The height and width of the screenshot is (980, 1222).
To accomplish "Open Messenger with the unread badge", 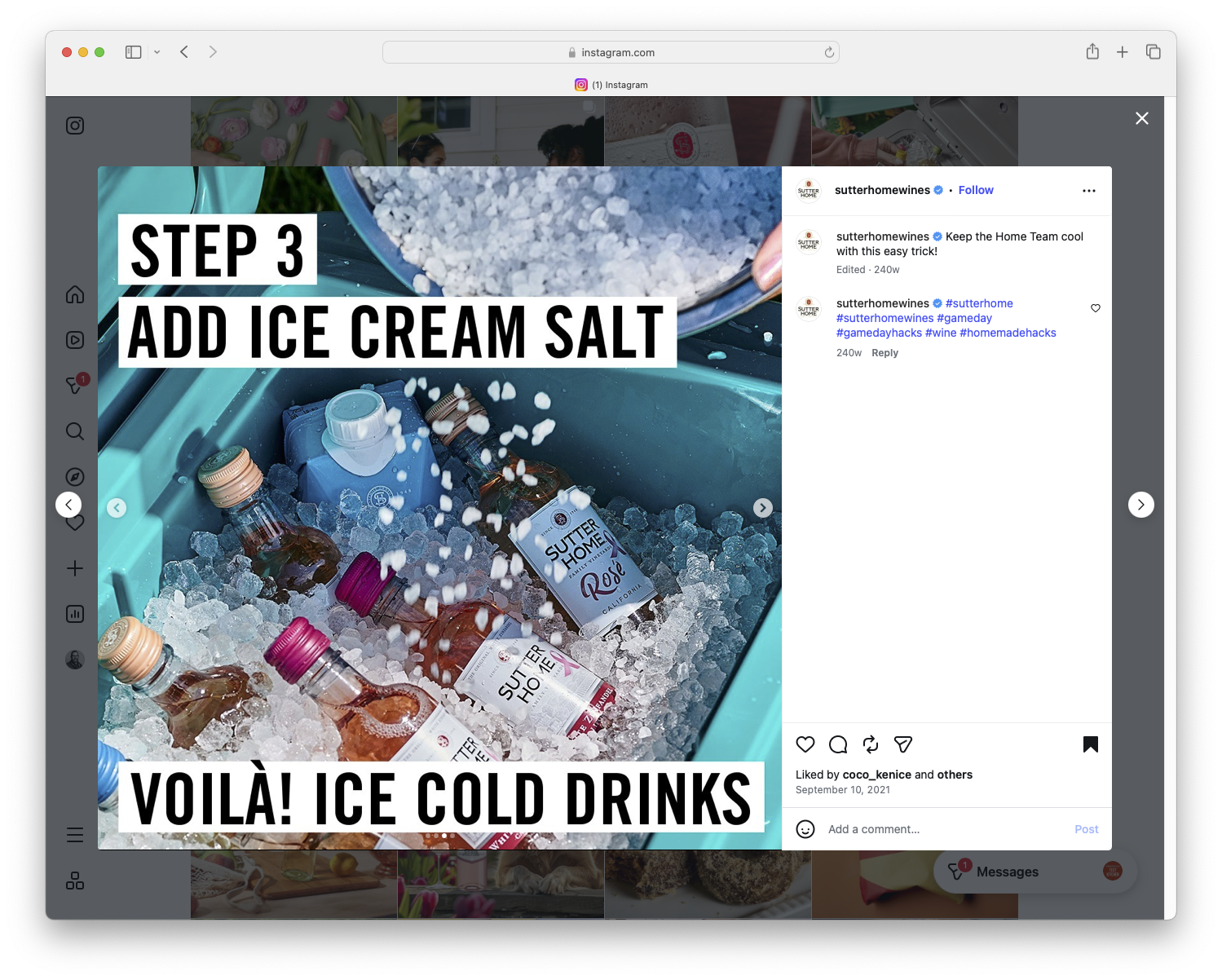I will pyautogui.click(x=74, y=385).
